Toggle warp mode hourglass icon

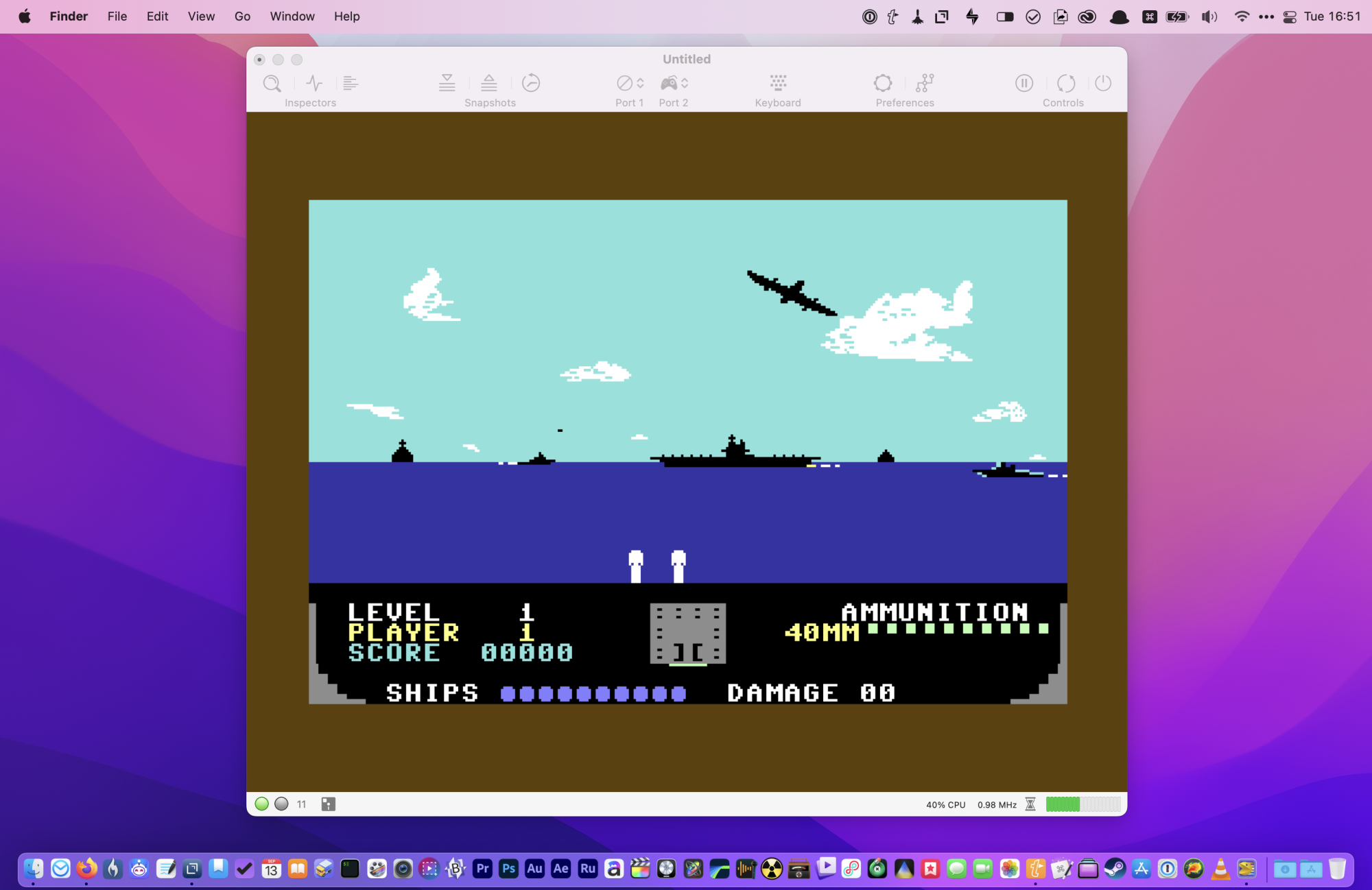1030,804
